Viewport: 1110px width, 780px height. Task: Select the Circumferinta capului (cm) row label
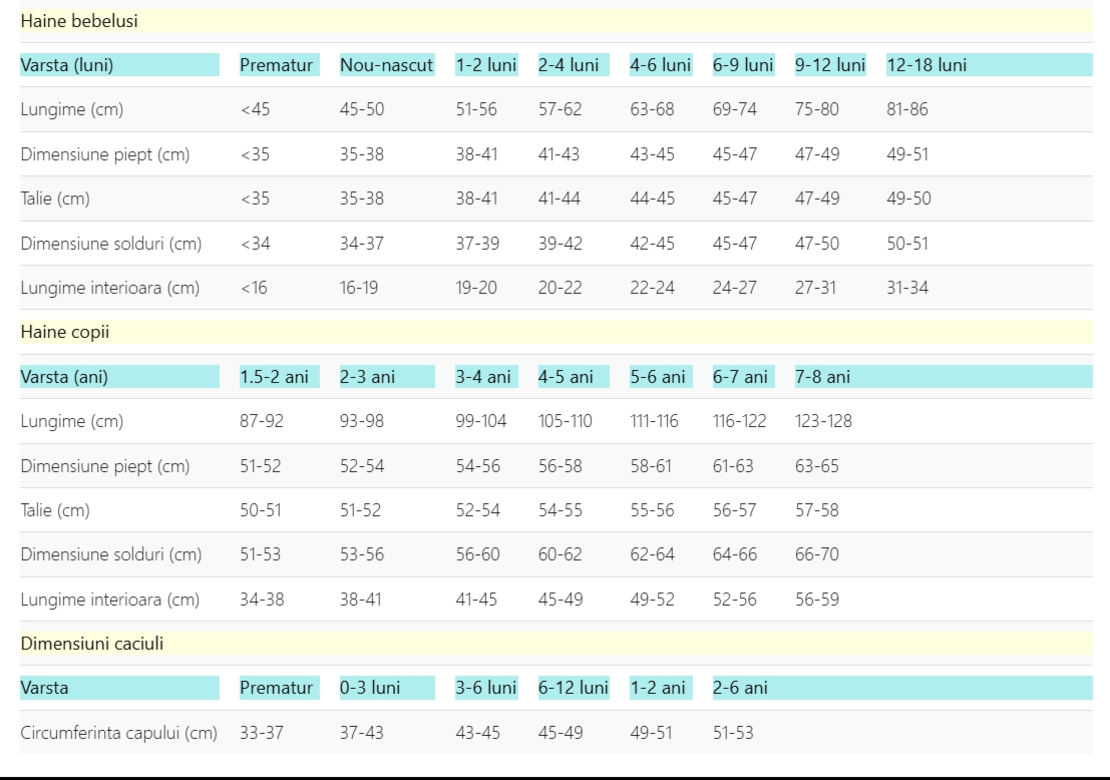click(x=119, y=732)
